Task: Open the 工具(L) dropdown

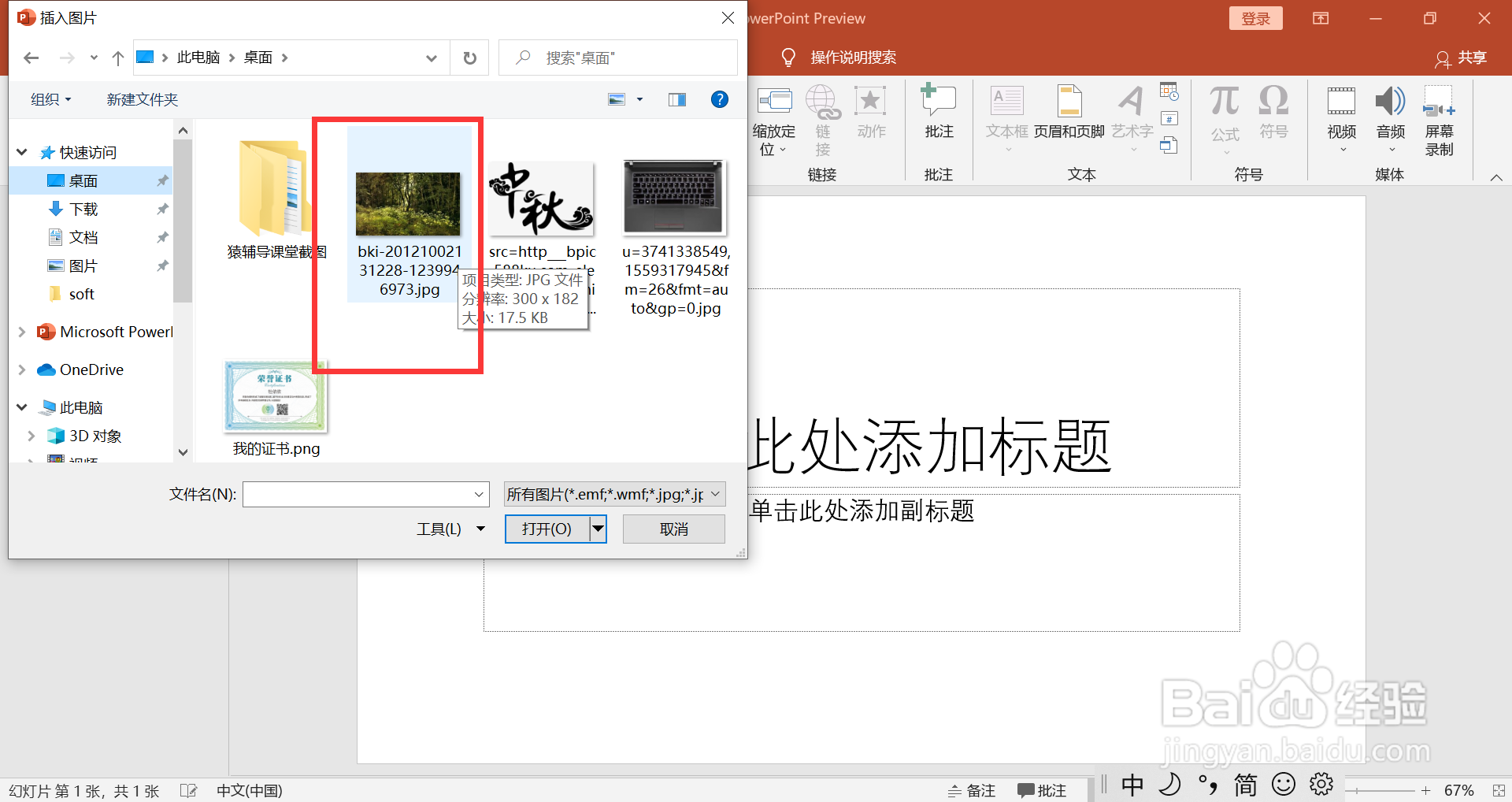Action: (x=450, y=529)
